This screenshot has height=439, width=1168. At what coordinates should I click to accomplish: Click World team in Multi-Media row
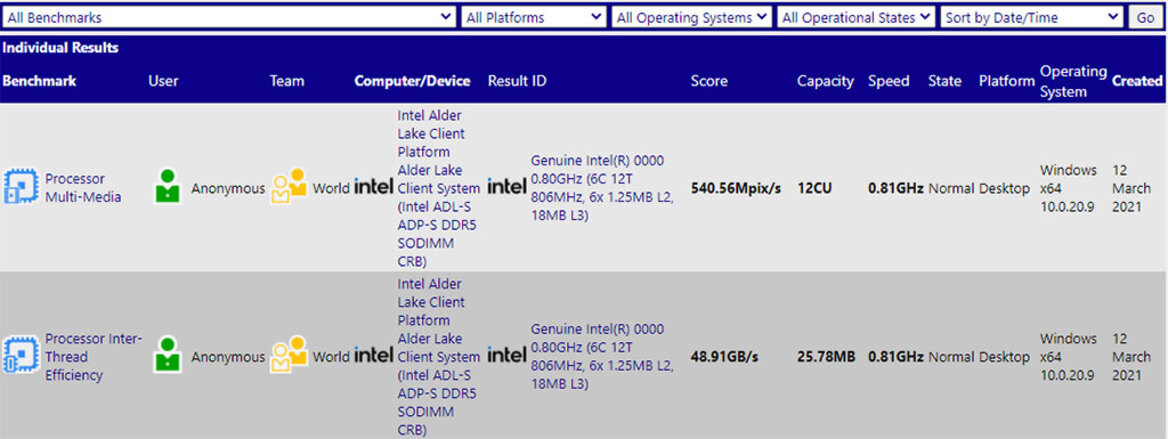tap(331, 189)
